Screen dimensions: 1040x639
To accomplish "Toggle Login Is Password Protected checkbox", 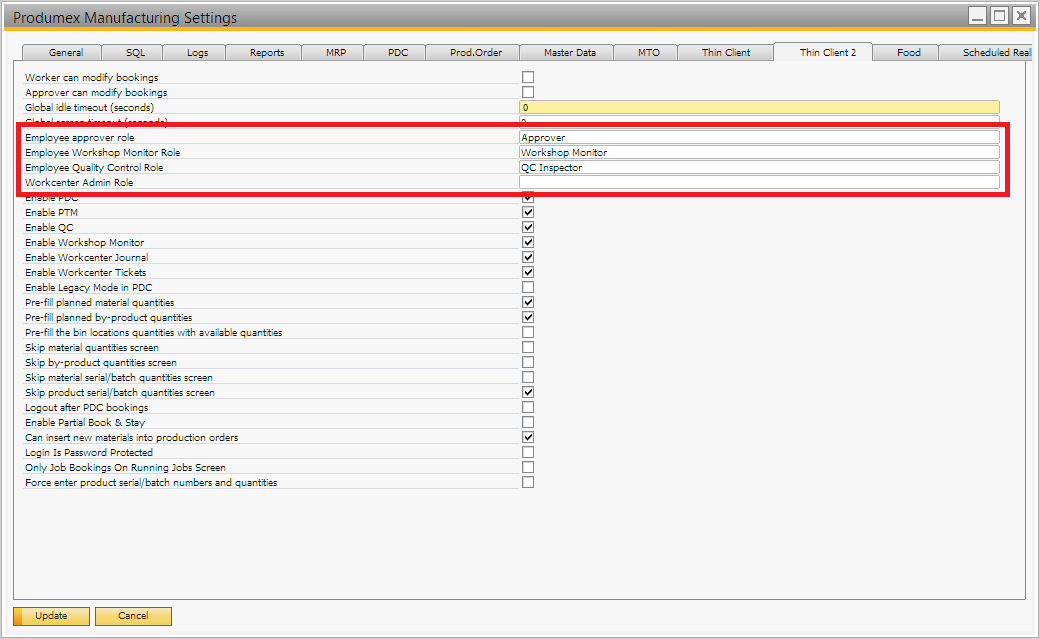I will 528,452.
